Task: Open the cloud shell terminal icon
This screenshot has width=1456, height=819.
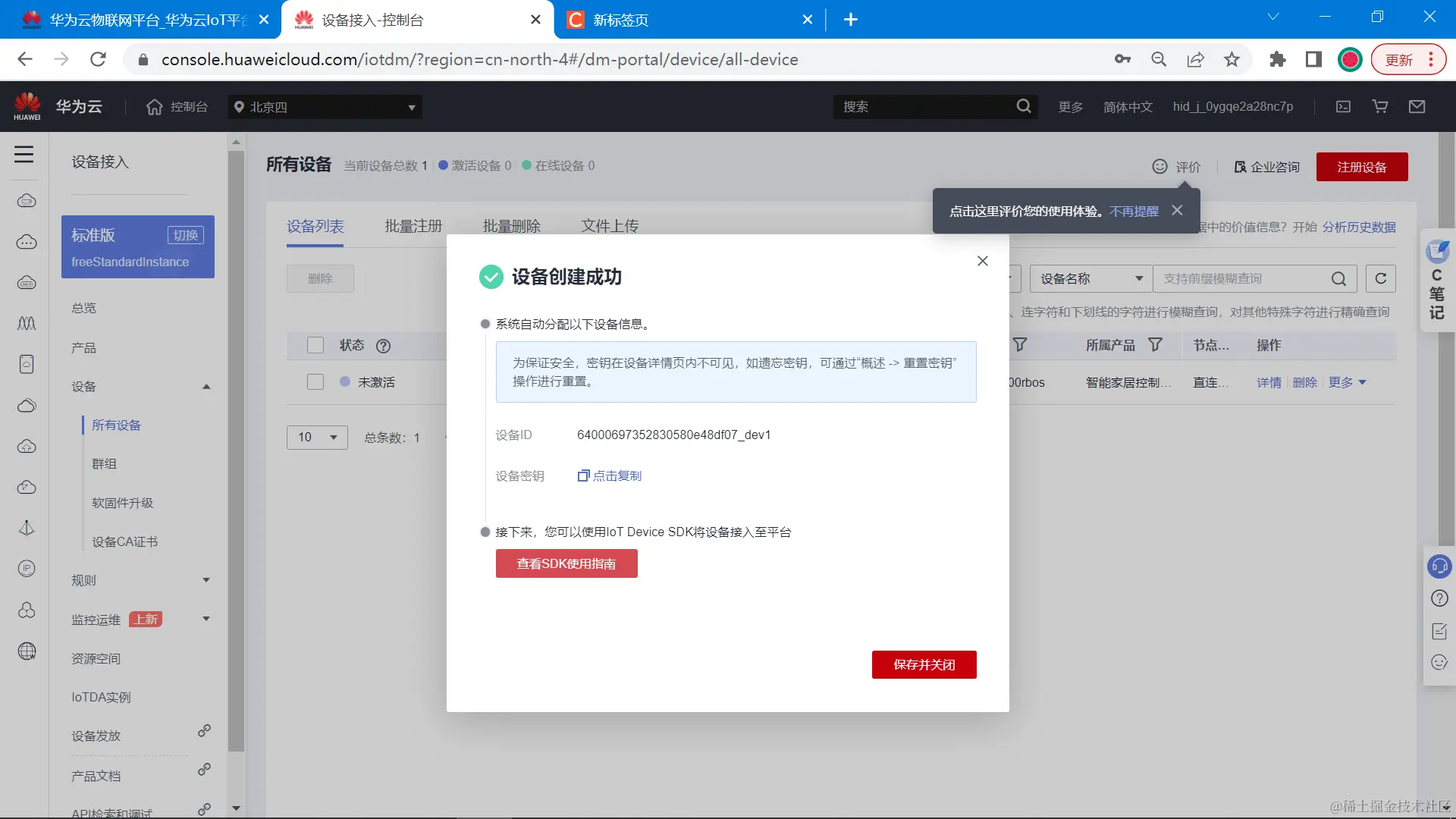Action: pos(1343,107)
